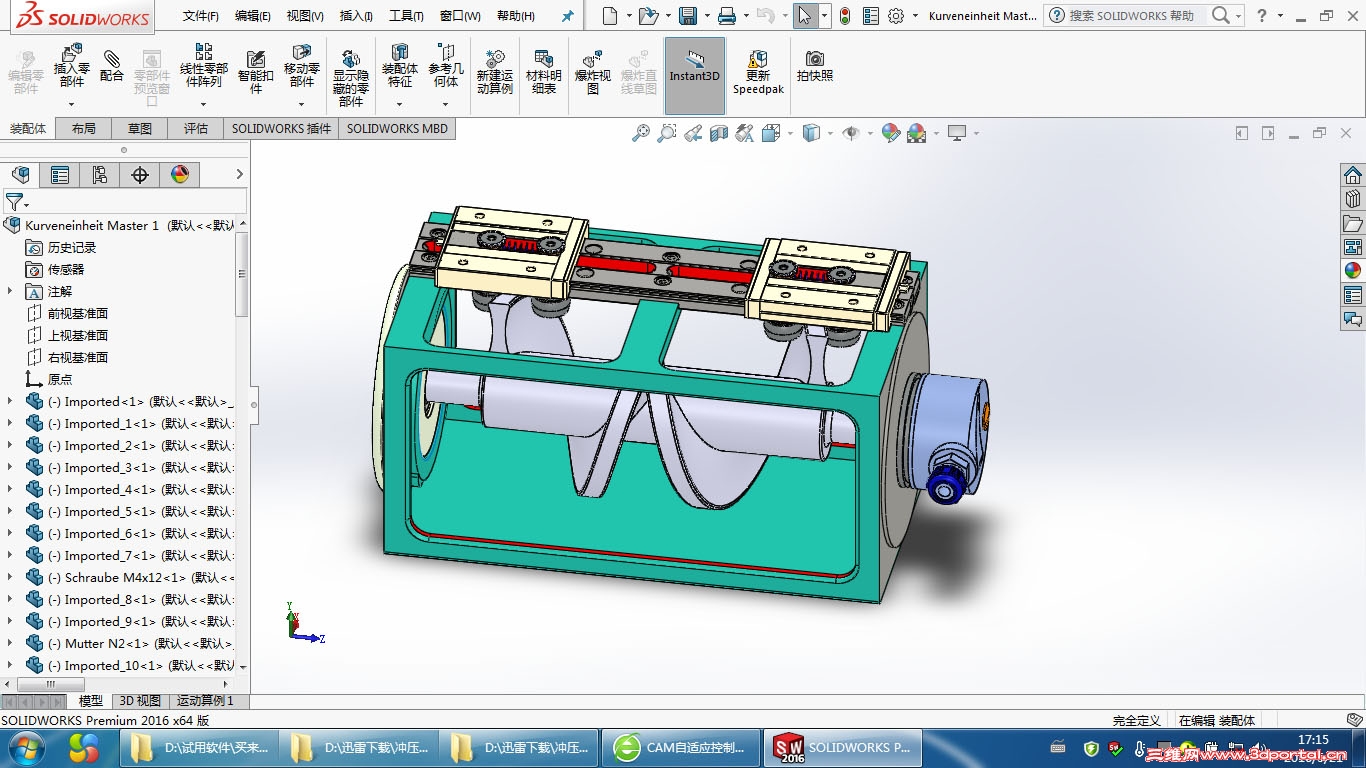
Task: Click the 参考几何体 Reference Geometry icon
Action: click(x=446, y=66)
